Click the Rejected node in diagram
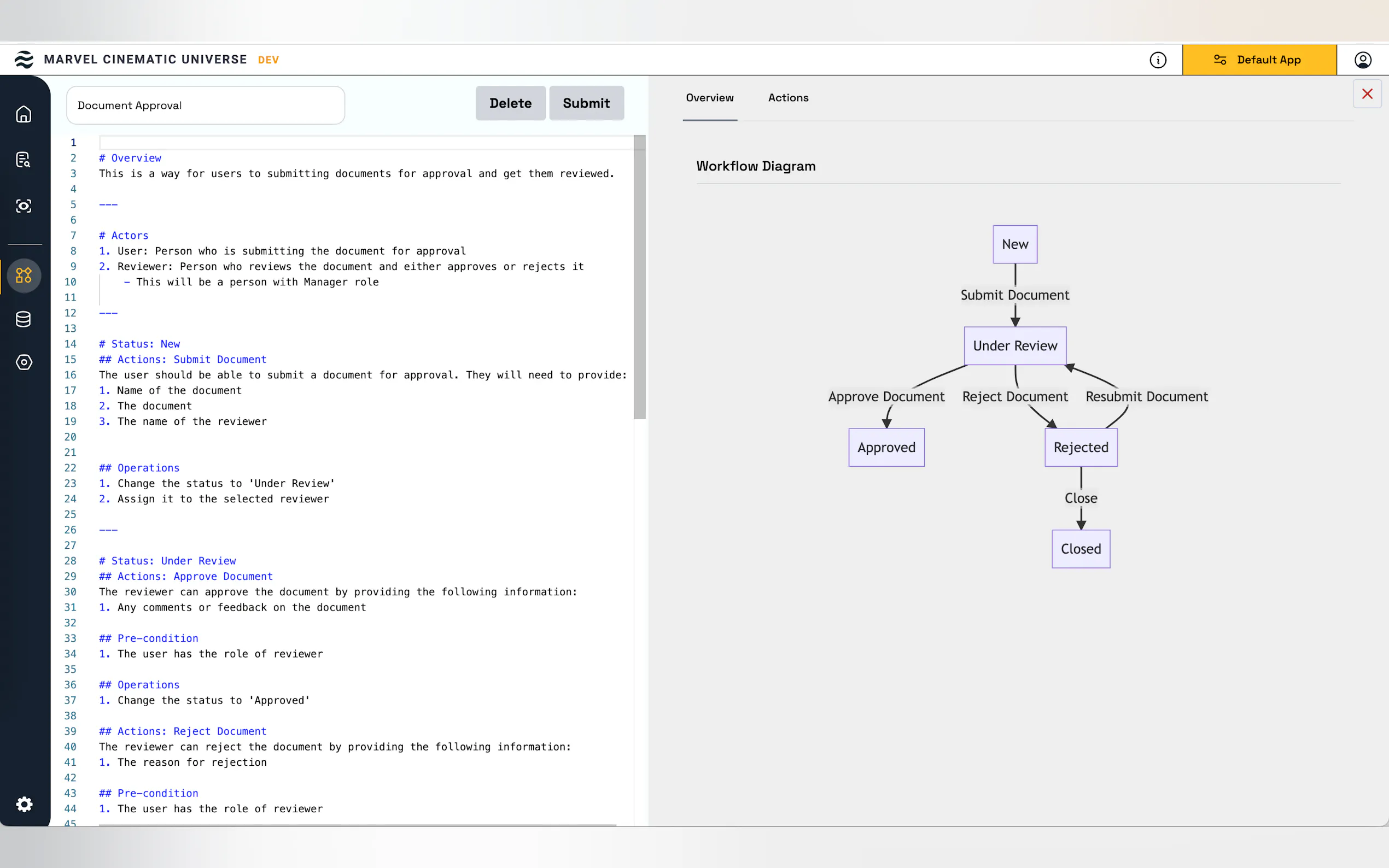Image resolution: width=1389 pixels, height=868 pixels. (1081, 447)
